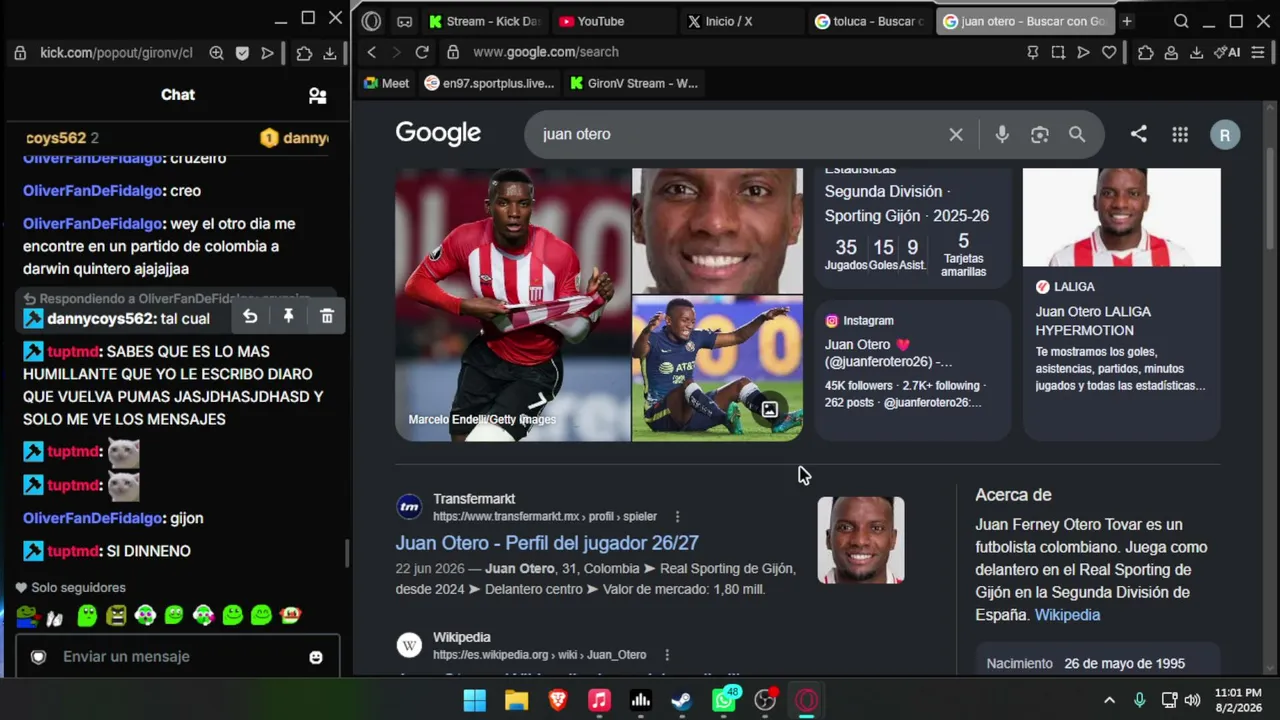Pin dannycoys562's chat message
The height and width of the screenshot is (720, 1280).
288,316
